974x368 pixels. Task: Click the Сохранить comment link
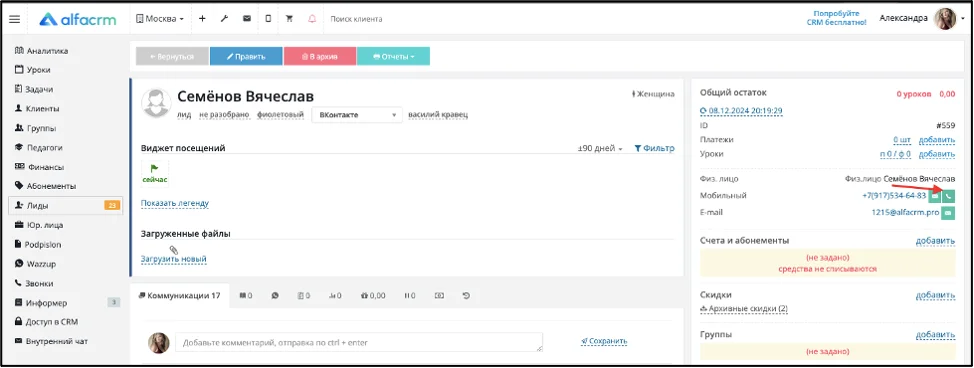click(x=604, y=341)
